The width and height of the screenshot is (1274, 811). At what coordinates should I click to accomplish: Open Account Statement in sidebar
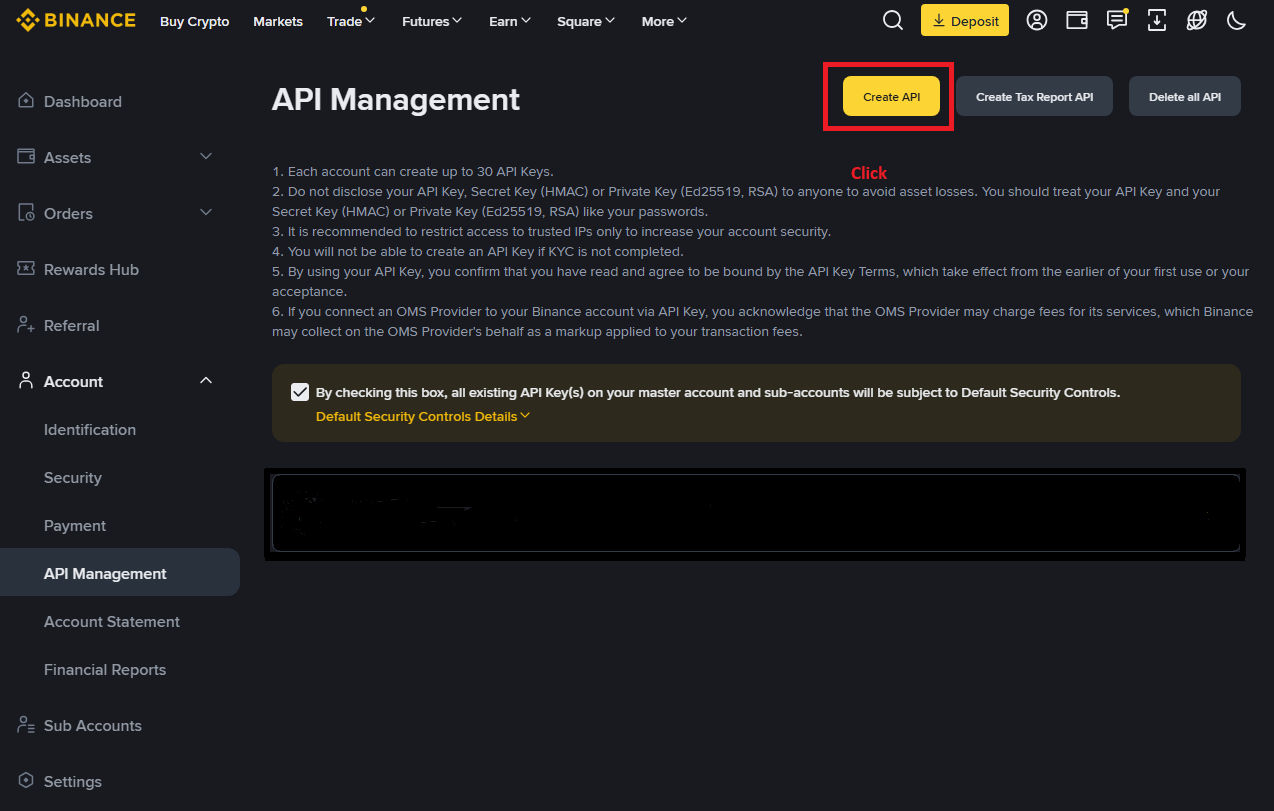[x=112, y=621]
